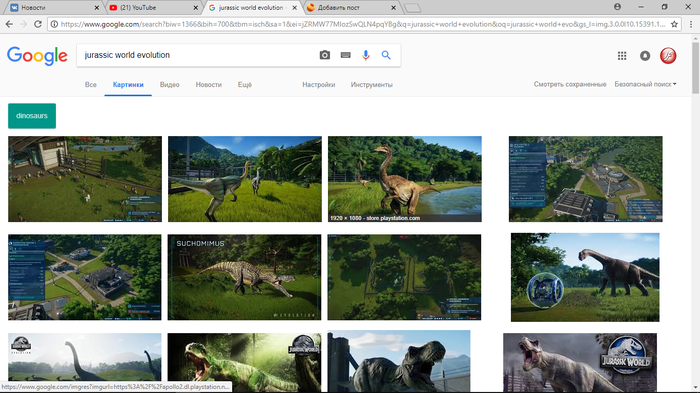Open the dark forest enclosure aerial thumbnail
The height and width of the screenshot is (393, 700).
404,277
